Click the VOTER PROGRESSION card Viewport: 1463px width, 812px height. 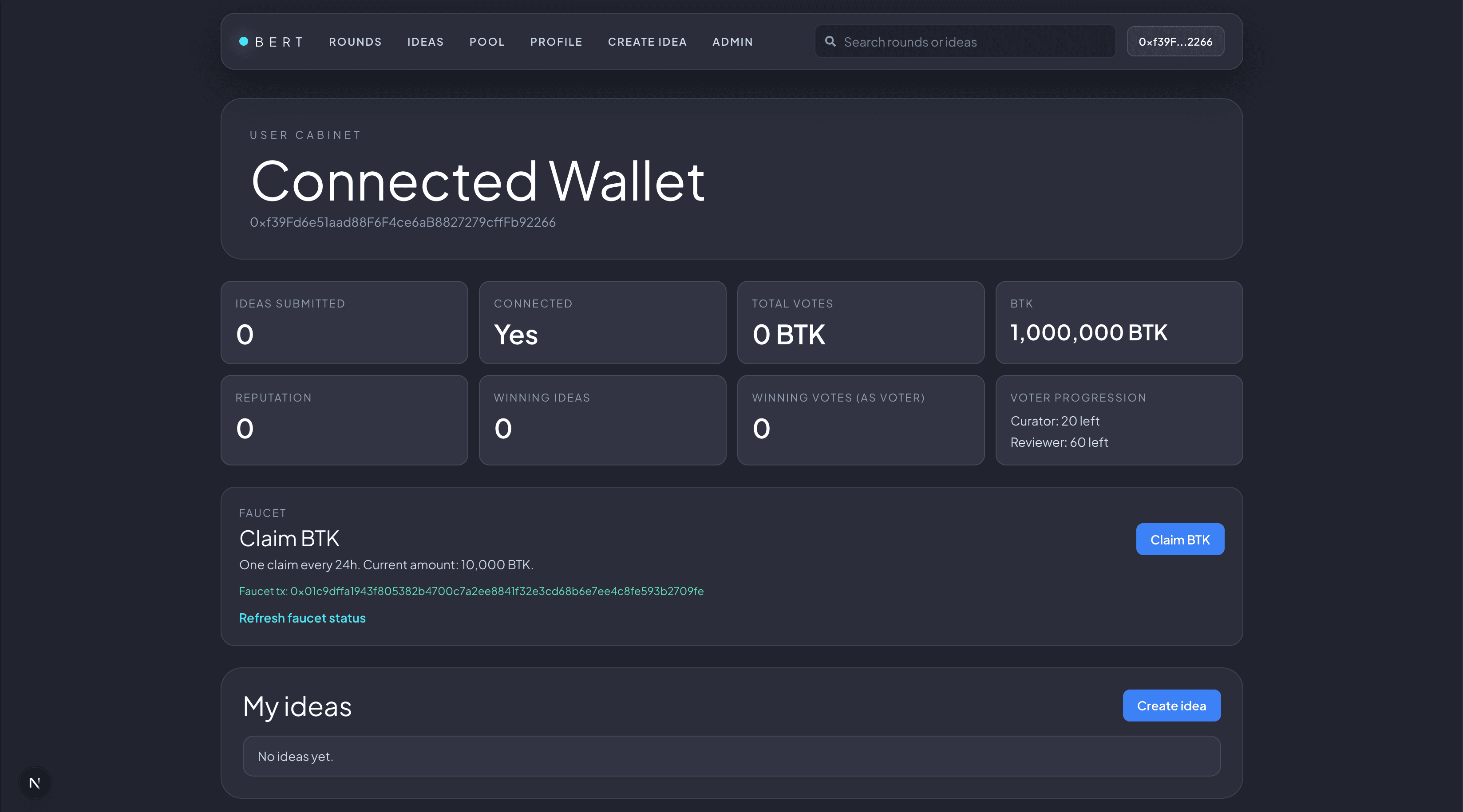point(1119,420)
